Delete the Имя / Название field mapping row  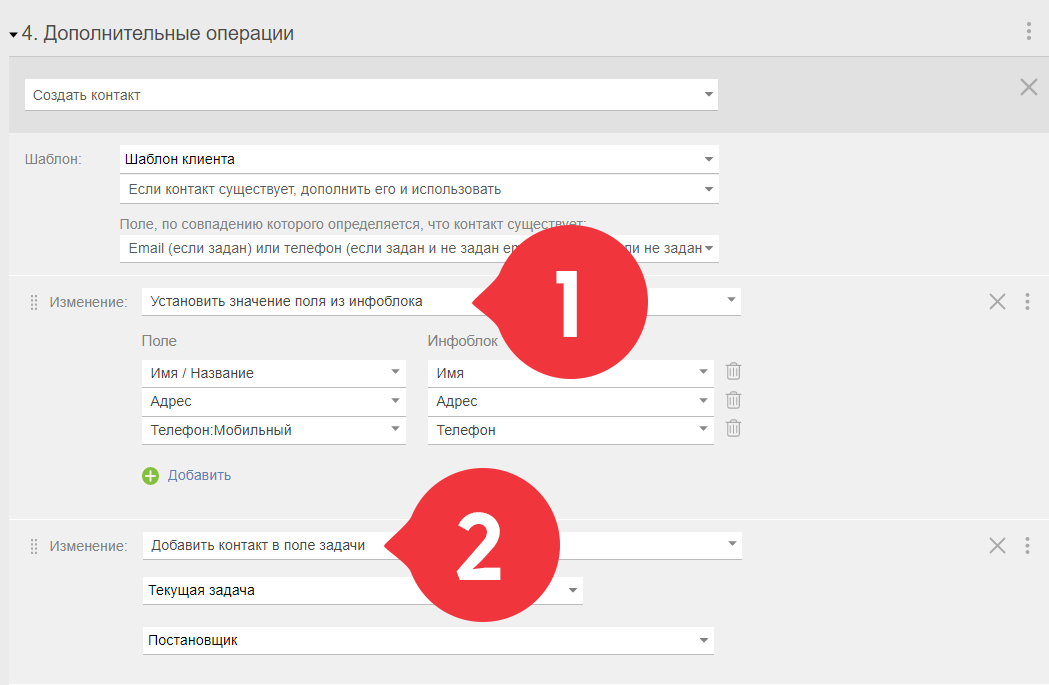point(733,371)
